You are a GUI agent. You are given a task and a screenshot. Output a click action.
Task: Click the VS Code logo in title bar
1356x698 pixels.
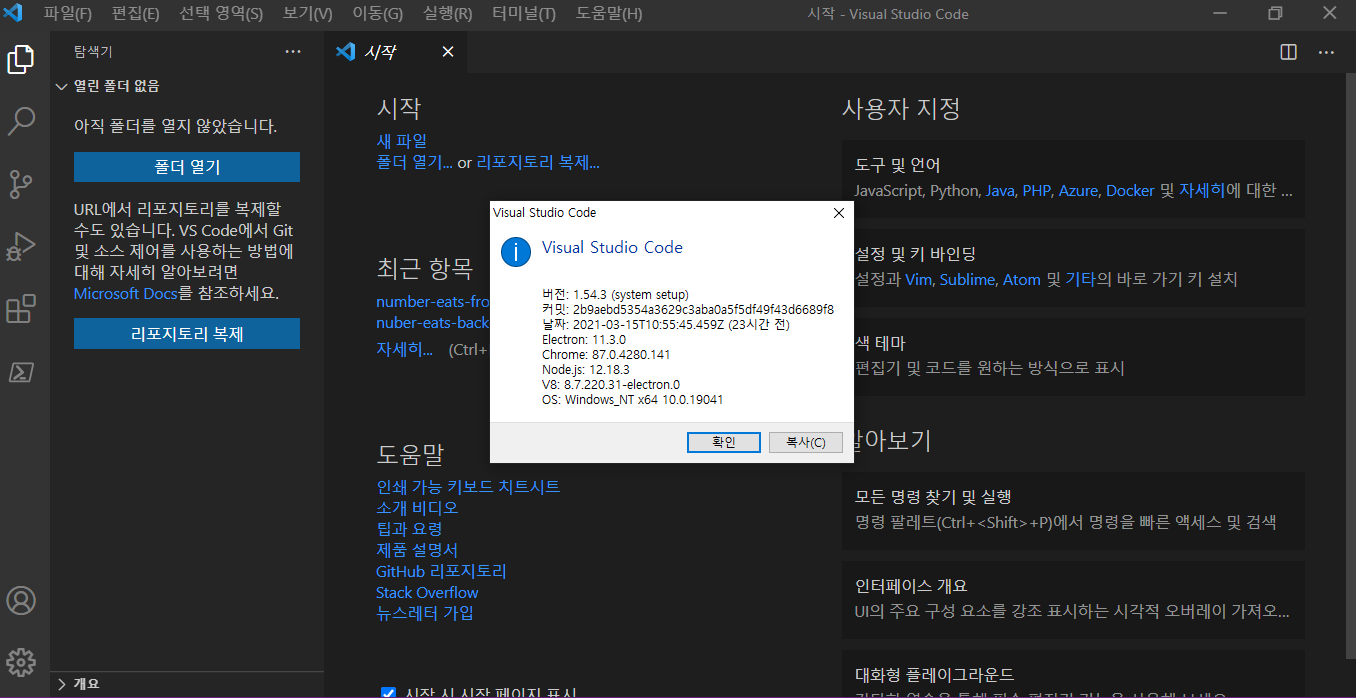(14, 14)
